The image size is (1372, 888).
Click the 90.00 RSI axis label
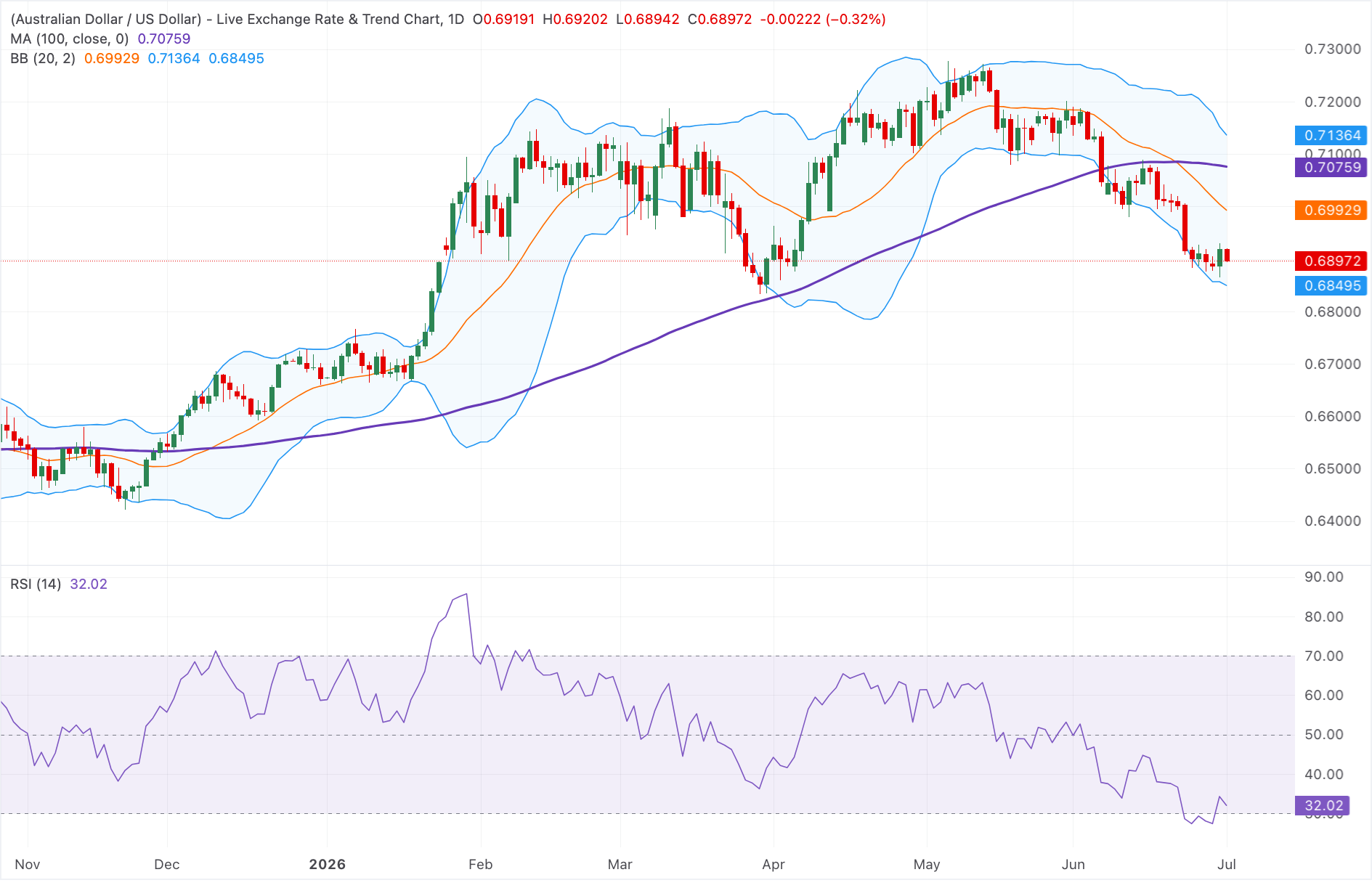coord(1324,577)
